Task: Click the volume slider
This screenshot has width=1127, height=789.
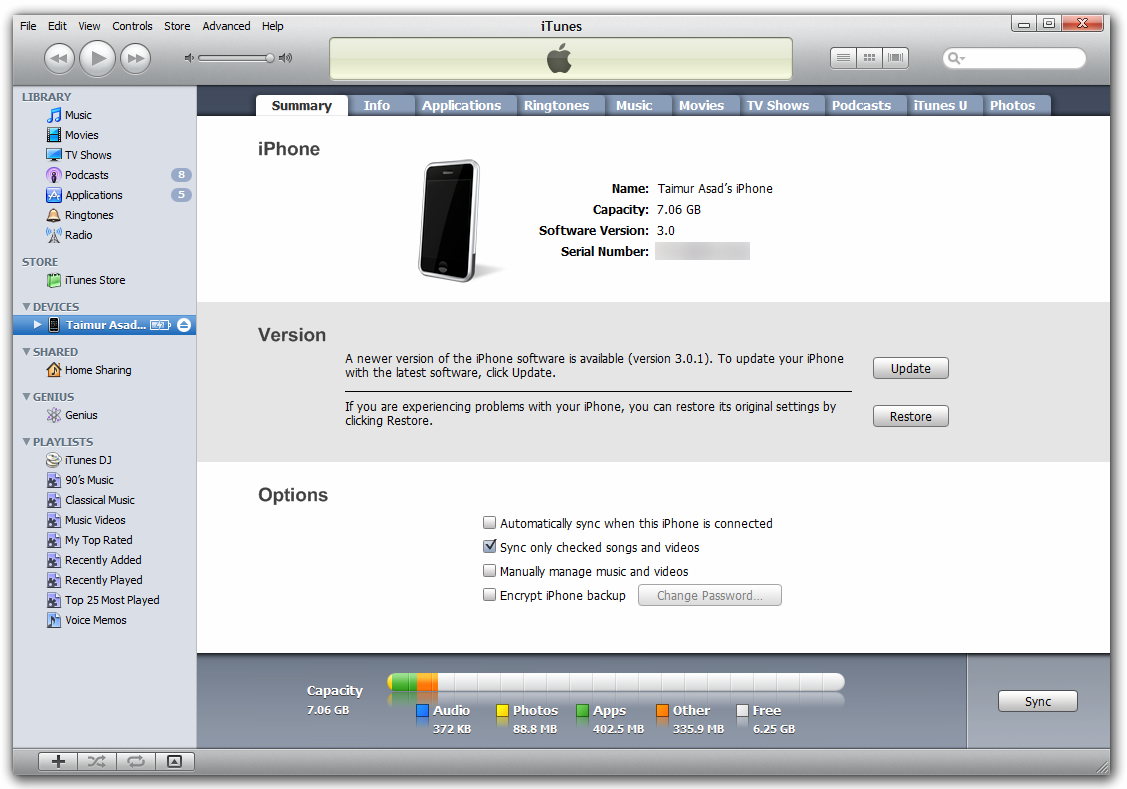Action: [235, 58]
